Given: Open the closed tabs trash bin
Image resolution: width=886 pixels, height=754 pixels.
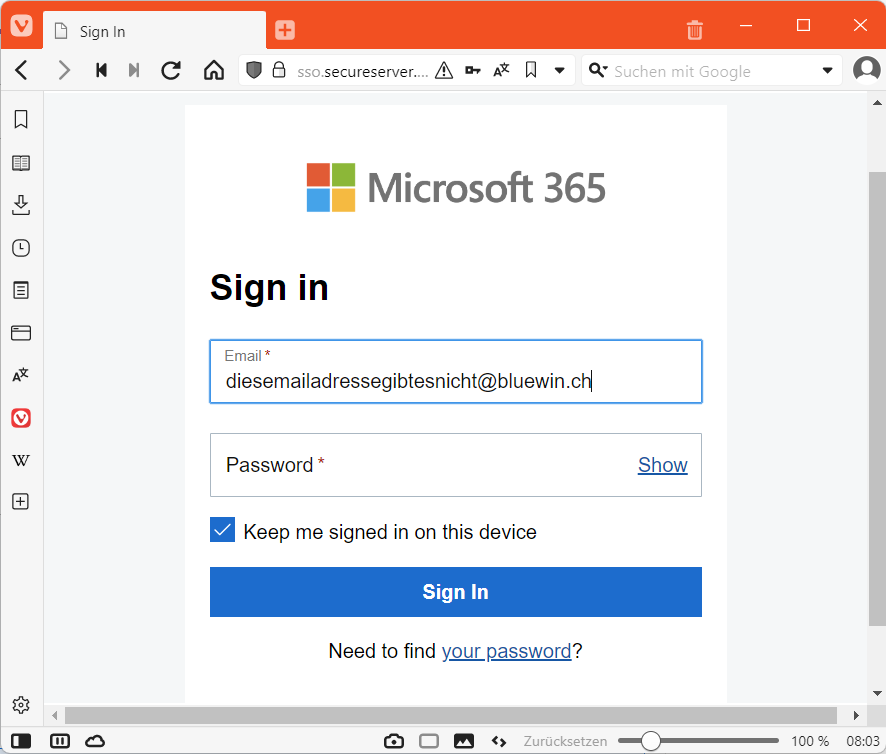Looking at the screenshot, I should click(x=694, y=29).
